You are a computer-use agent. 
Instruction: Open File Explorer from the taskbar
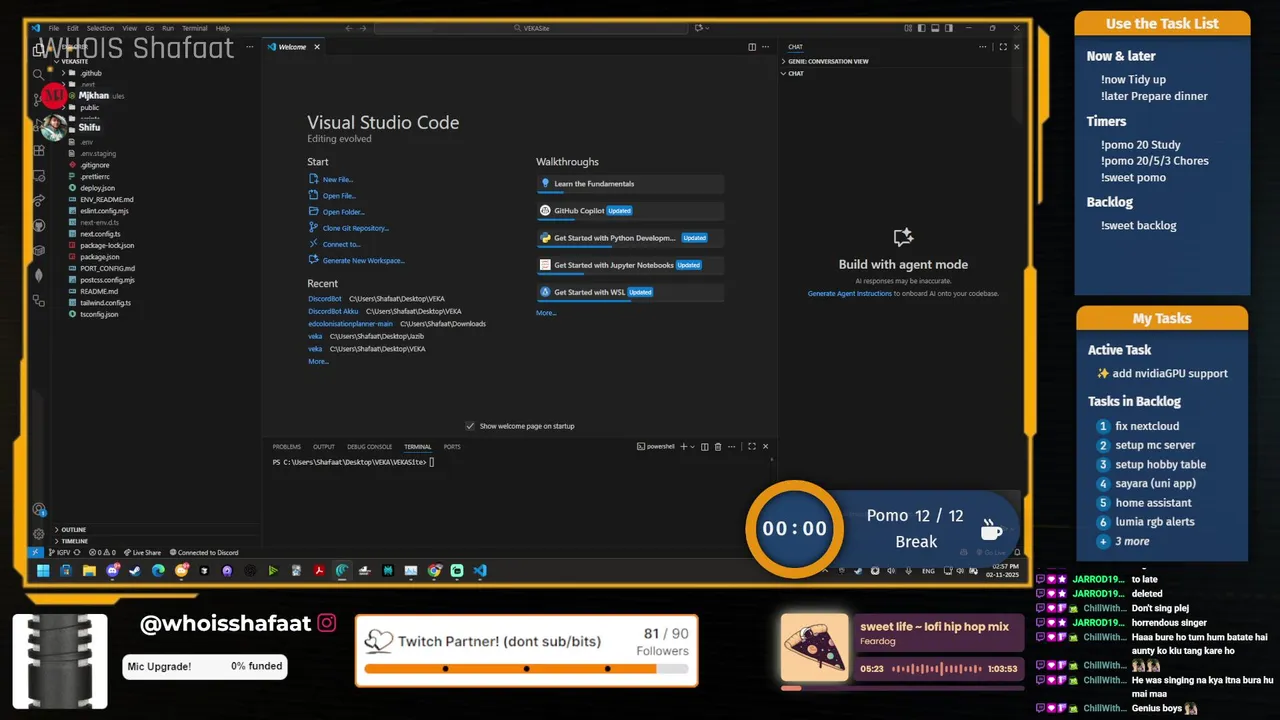pyautogui.click(x=89, y=571)
